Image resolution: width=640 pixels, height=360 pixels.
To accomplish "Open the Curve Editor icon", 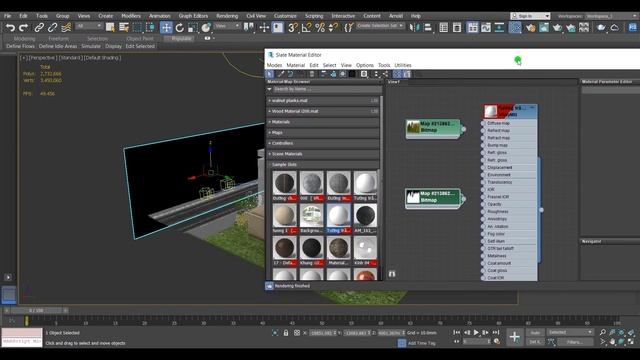I will (x=486, y=27).
